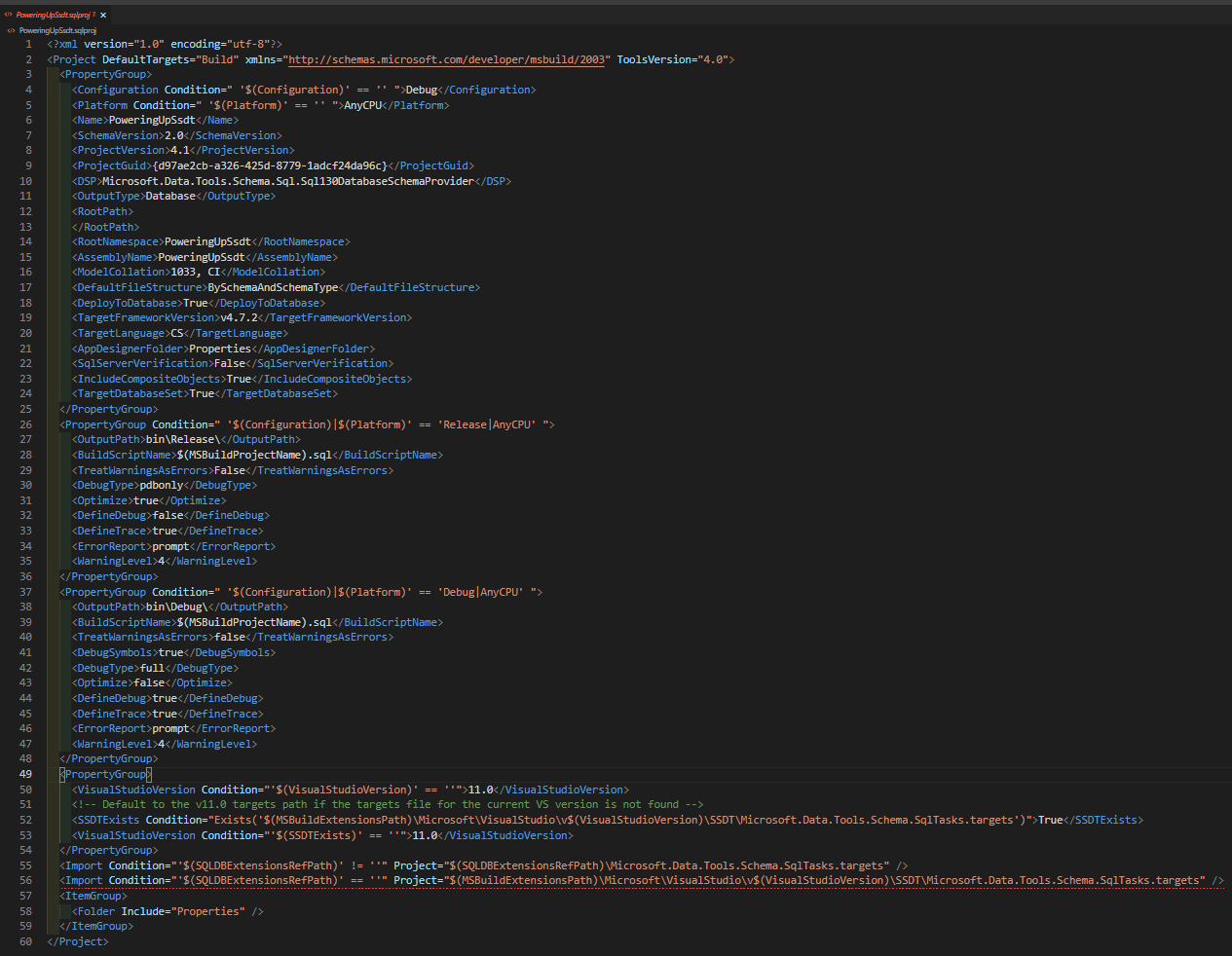Click the ItemGroup opening tag on line 57
Viewport: 1232px width, 956px height.
(x=93, y=896)
